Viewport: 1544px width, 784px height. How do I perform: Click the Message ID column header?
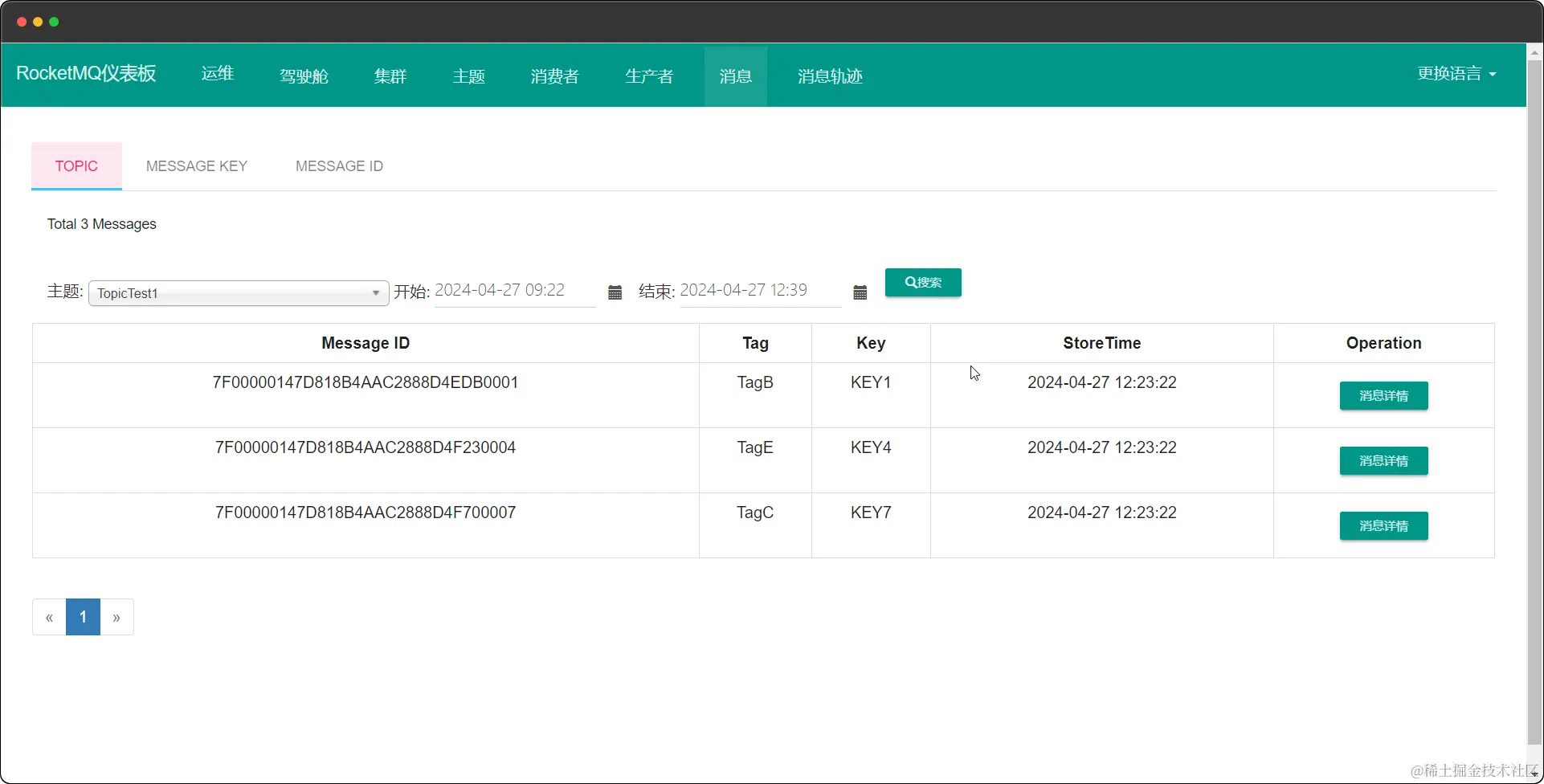click(366, 343)
